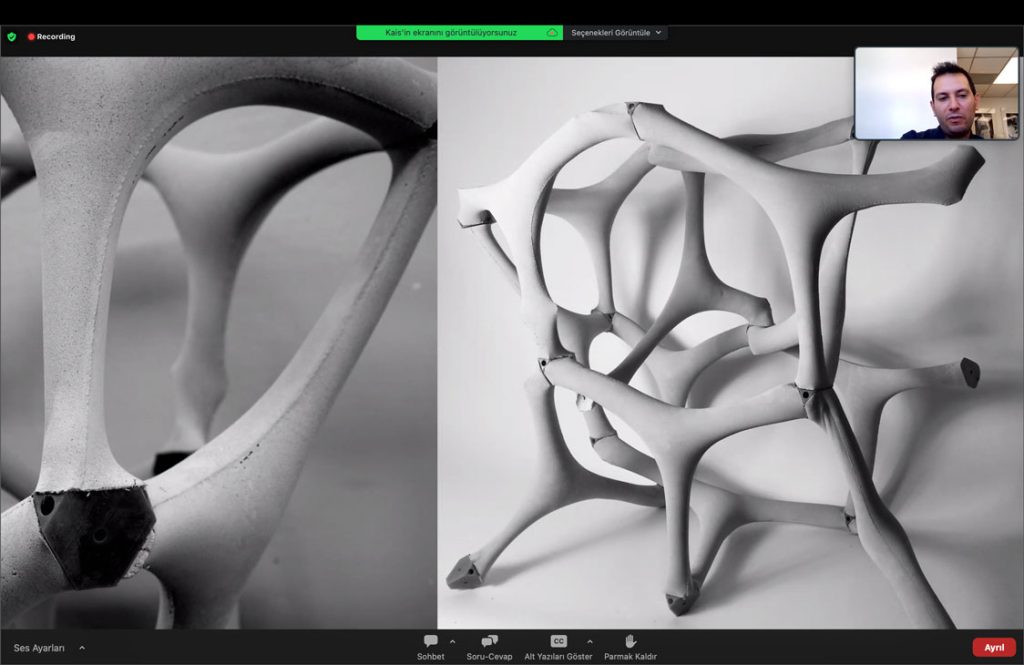Click the green screen-share notification banner
This screenshot has width=1024, height=665.
459,33
